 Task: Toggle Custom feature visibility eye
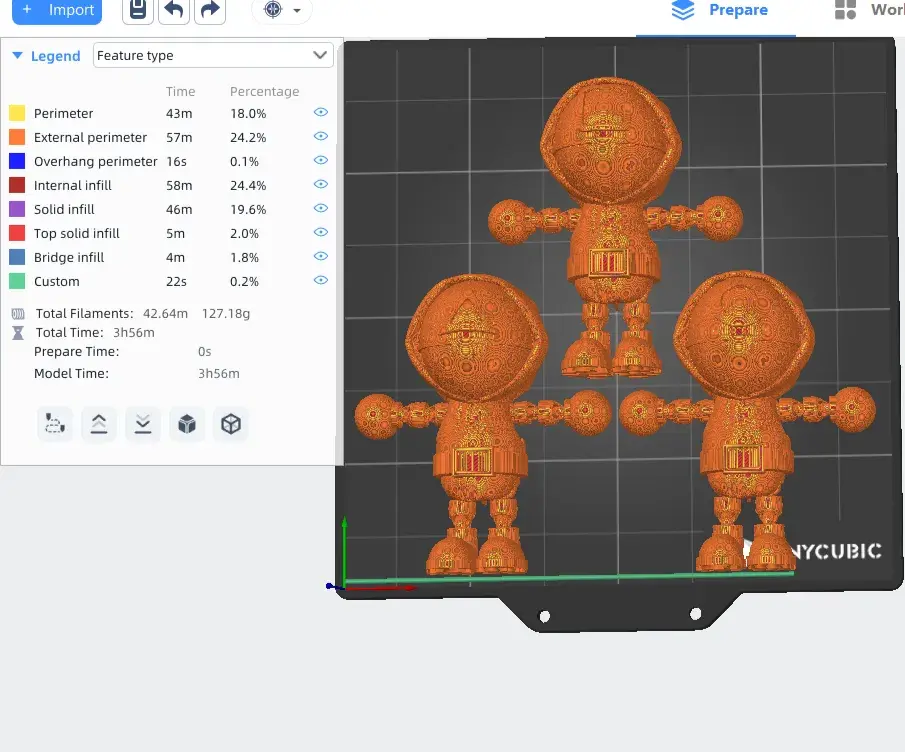tap(321, 280)
